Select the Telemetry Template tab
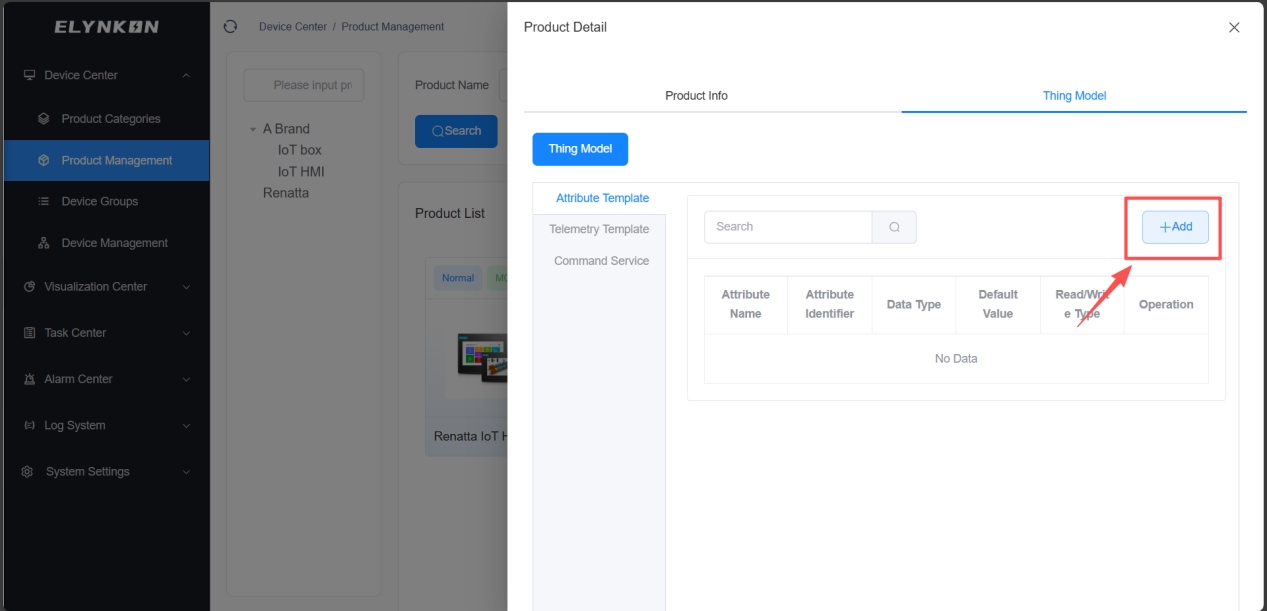The width and height of the screenshot is (1267, 611). coord(599,229)
